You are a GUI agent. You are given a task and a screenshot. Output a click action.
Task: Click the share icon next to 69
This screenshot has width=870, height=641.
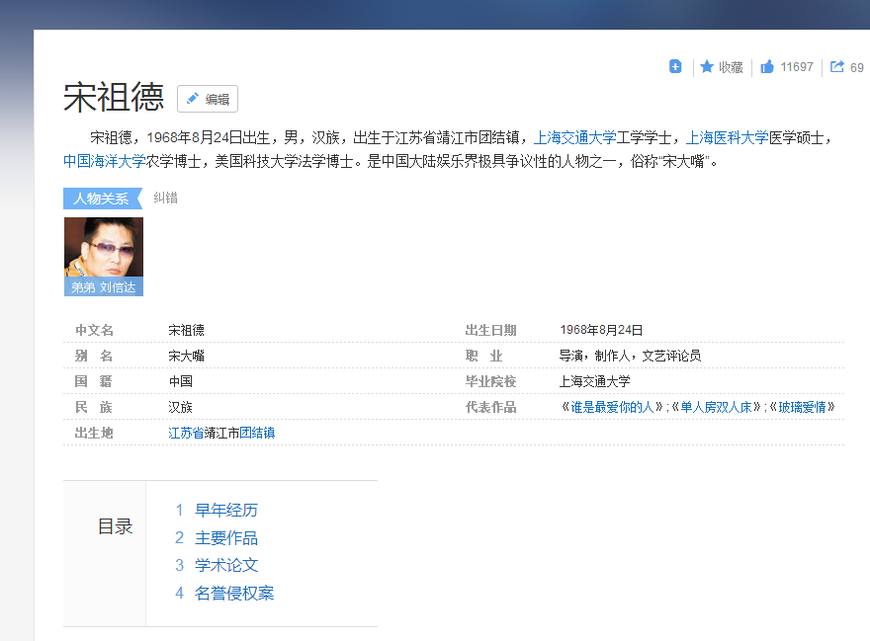[837, 66]
